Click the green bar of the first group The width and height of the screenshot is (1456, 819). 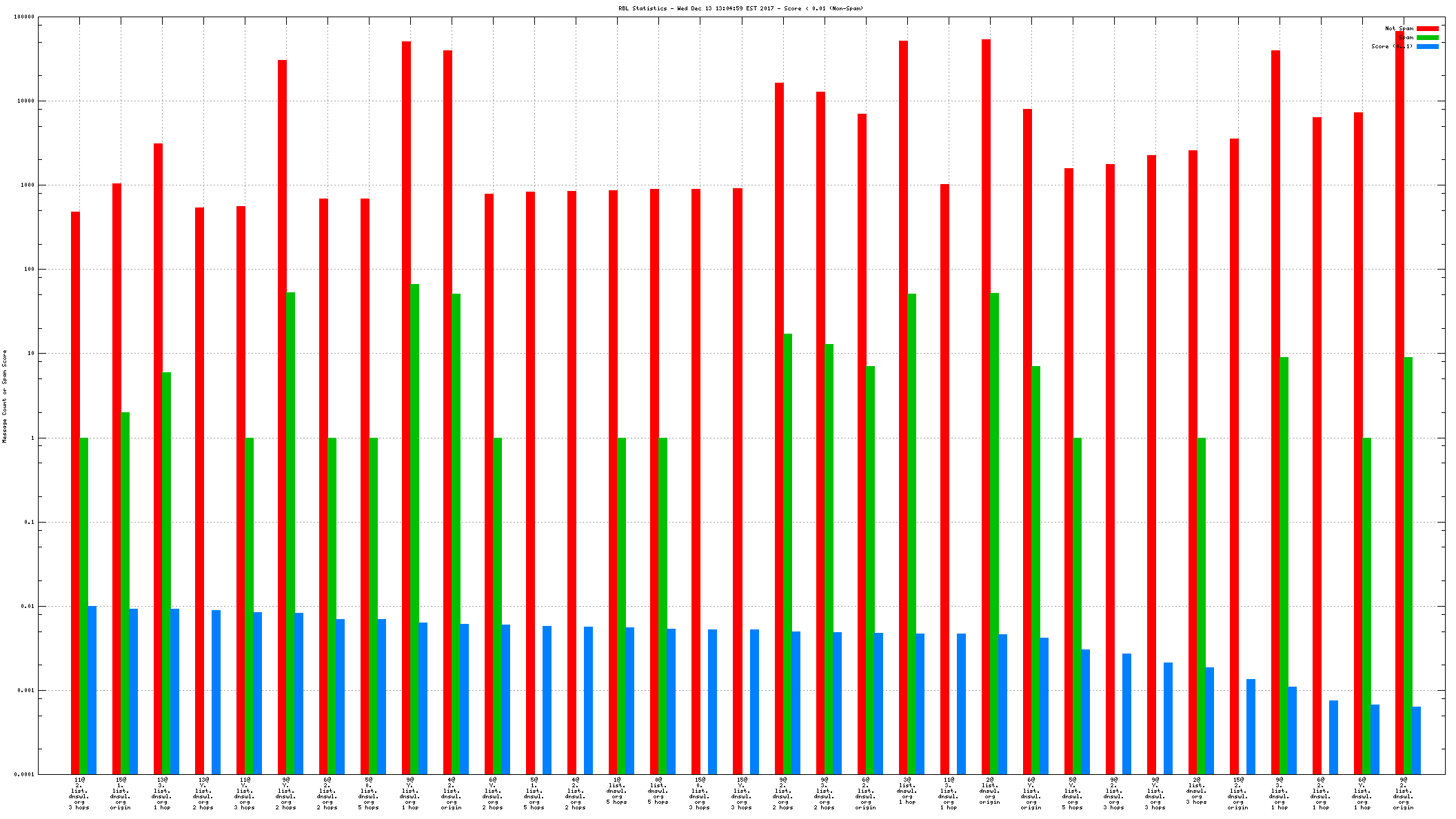click(84, 605)
